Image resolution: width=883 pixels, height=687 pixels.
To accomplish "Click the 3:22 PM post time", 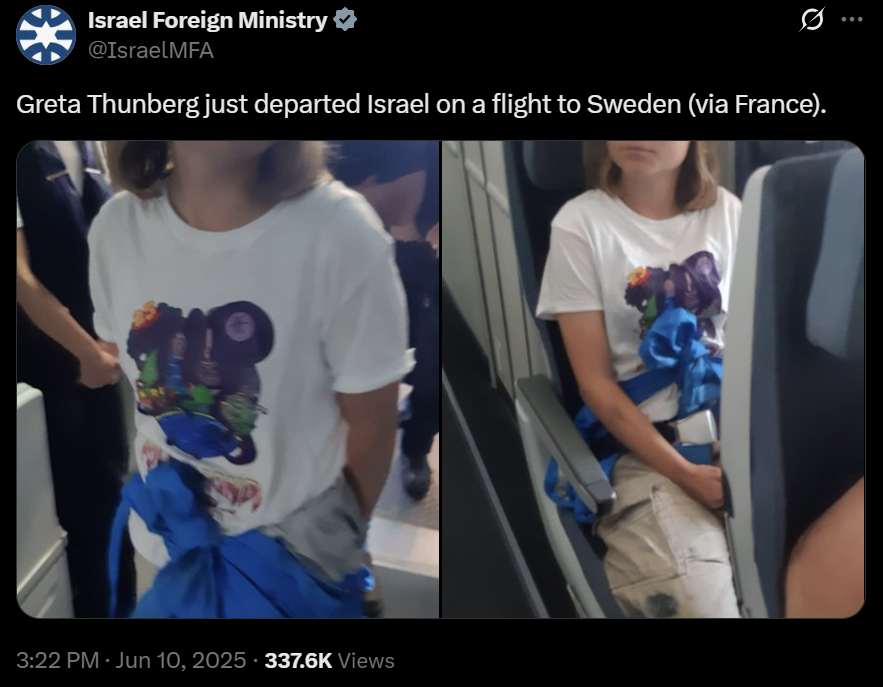I will tap(57, 660).
